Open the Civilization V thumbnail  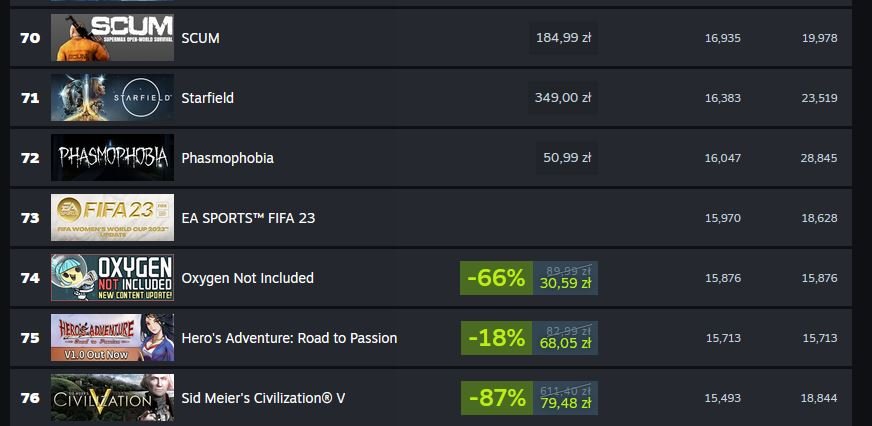click(112, 398)
